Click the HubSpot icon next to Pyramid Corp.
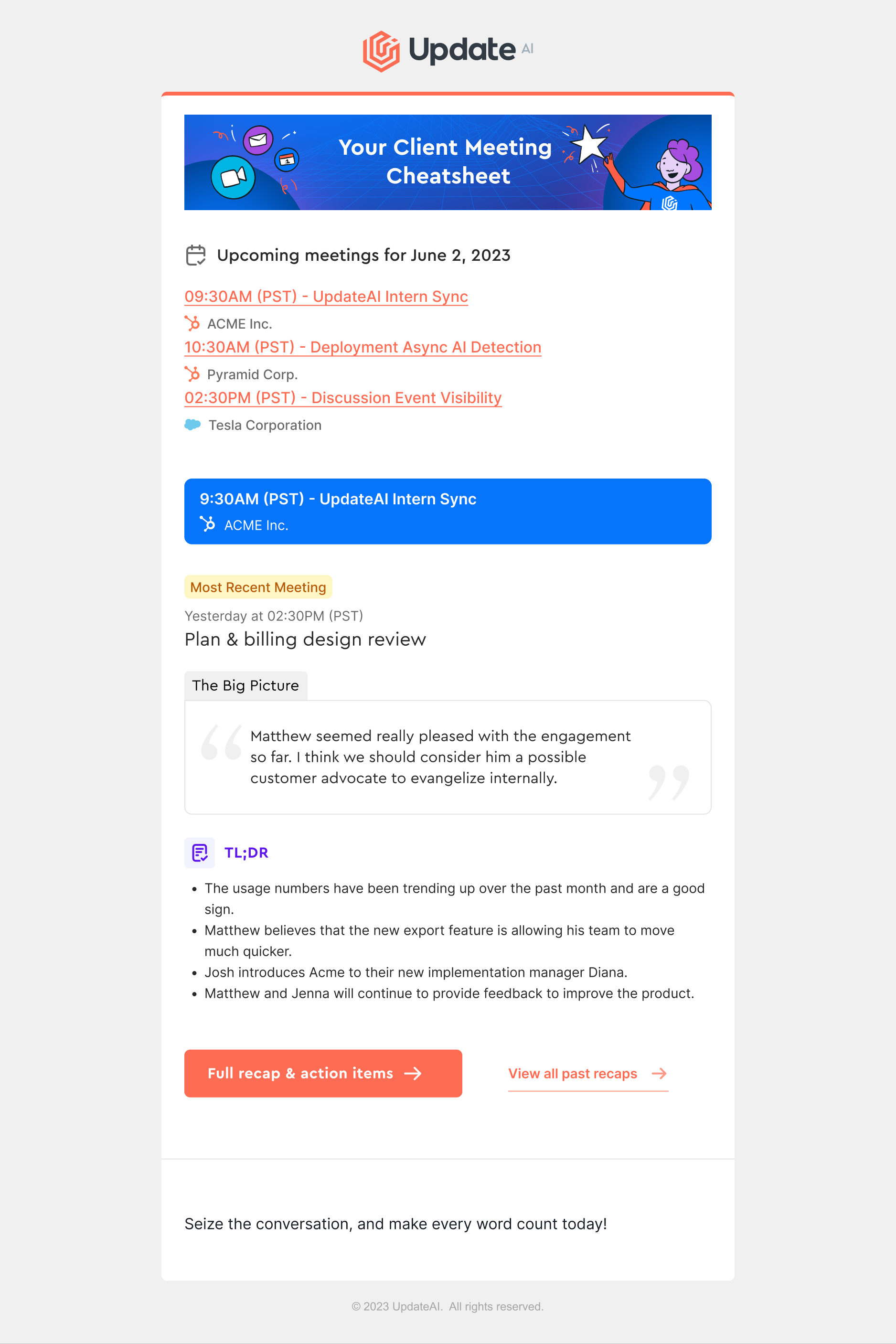896x1344 pixels. pyautogui.click(x=192, y=374)
